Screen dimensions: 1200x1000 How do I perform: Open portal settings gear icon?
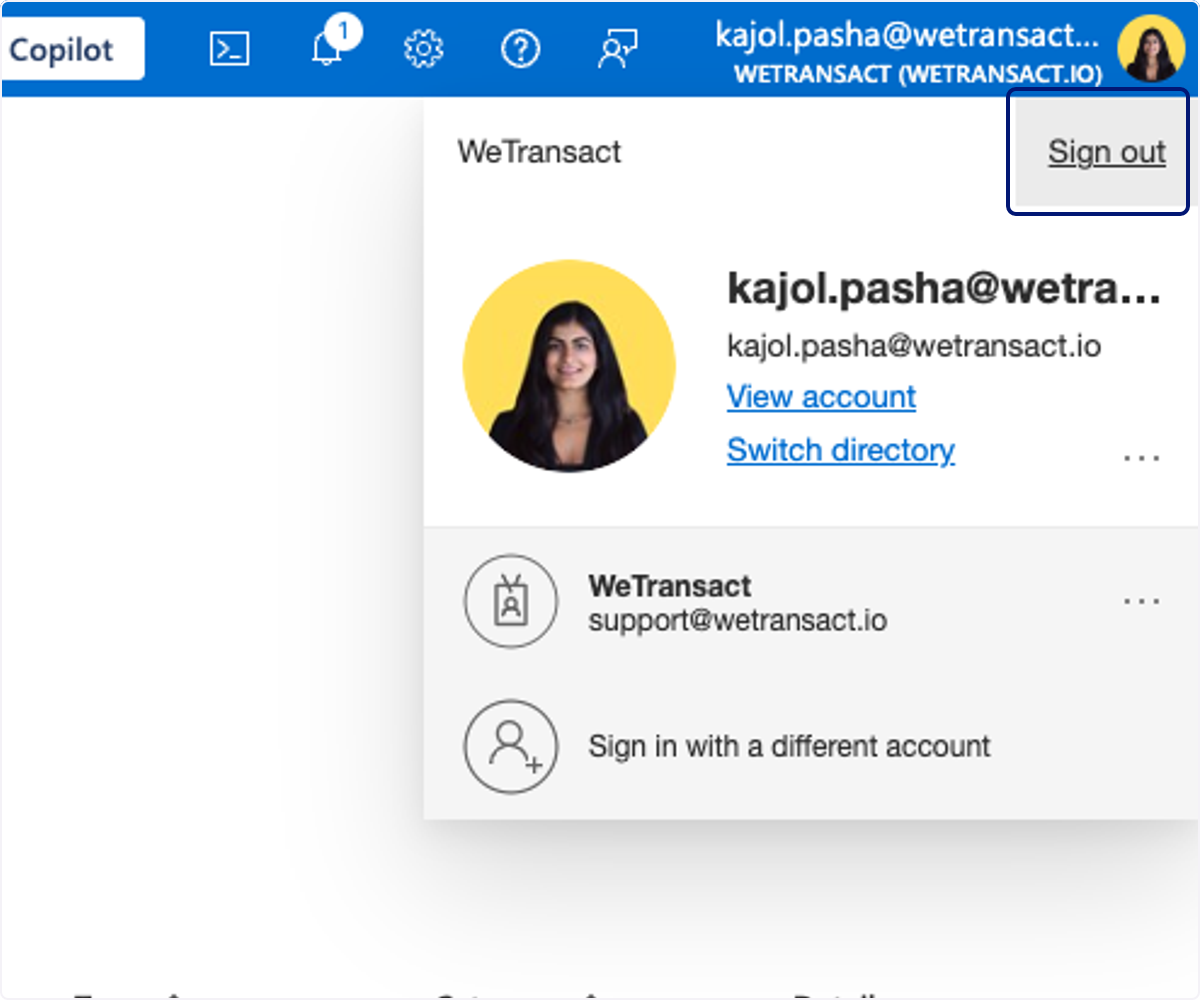(x=424, y=49)
